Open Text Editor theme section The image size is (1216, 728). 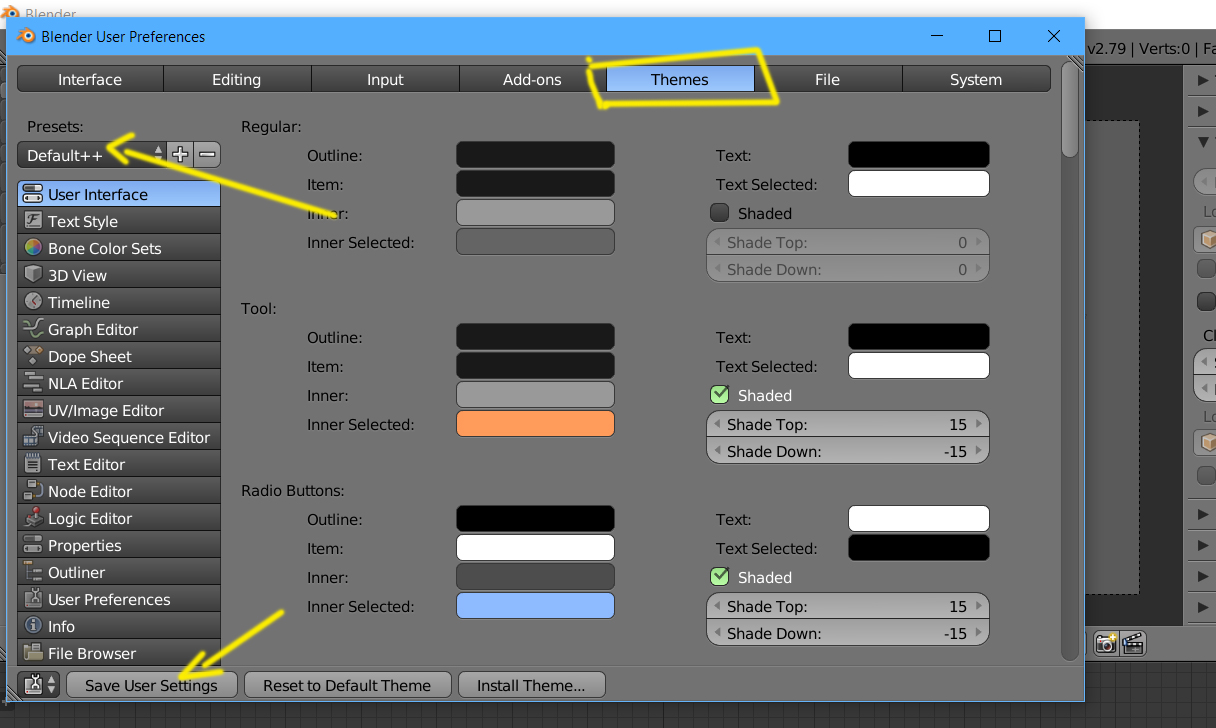[119, 464]
